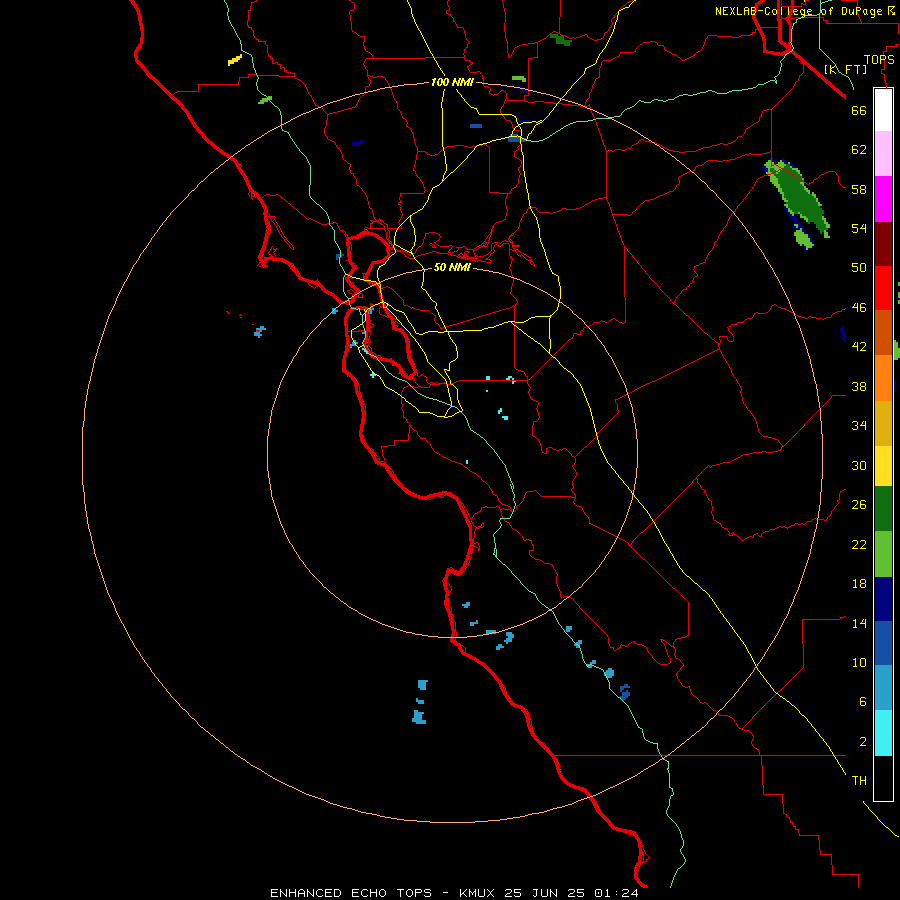
Task: Click the 18 scale label
Action: click(859, 584)
